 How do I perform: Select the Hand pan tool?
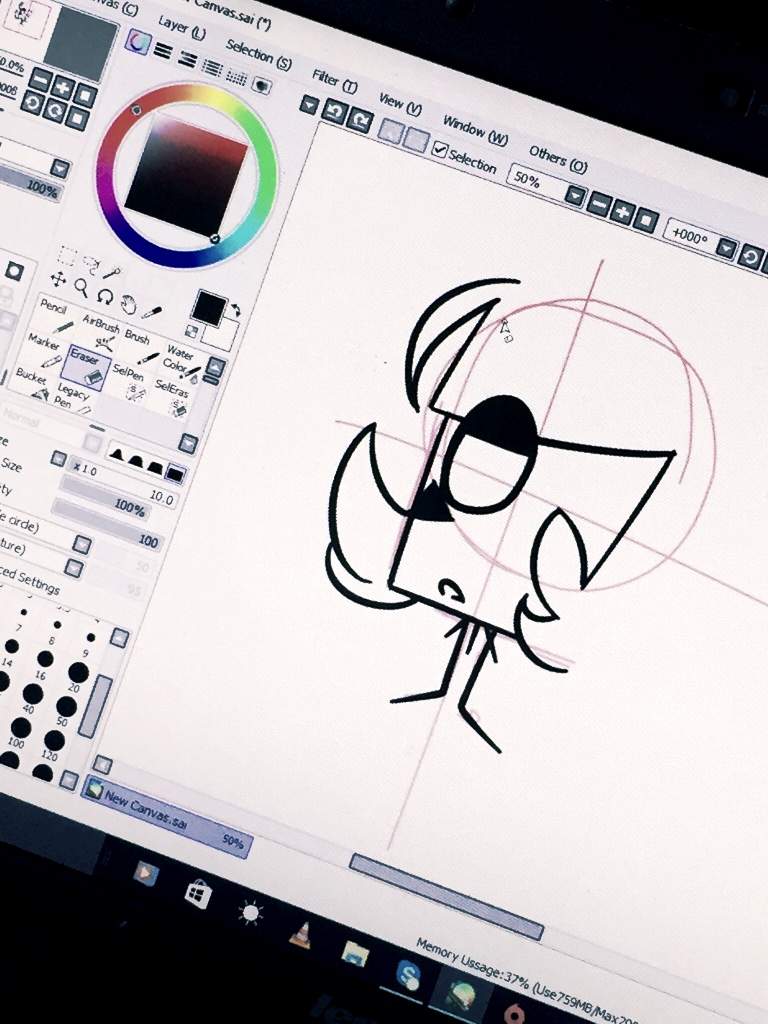[x=128, y=303]
